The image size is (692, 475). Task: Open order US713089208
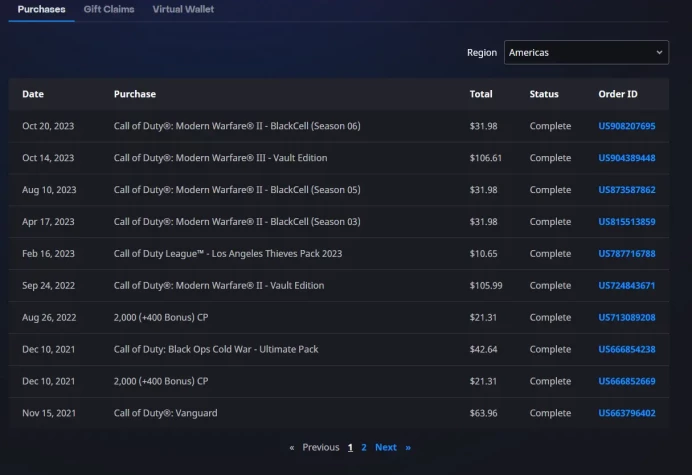click(627, 317)
